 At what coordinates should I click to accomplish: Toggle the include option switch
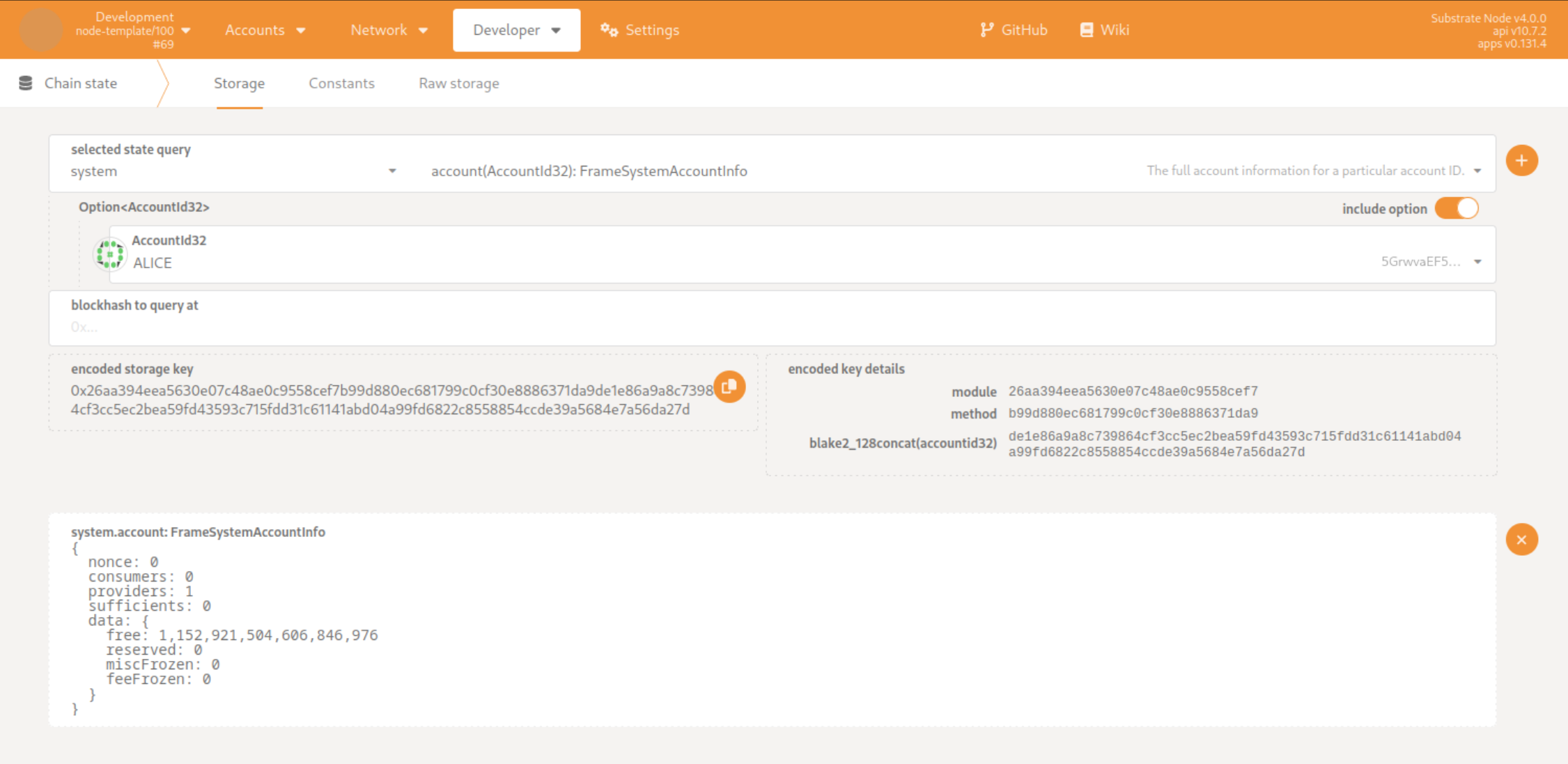1457,208
